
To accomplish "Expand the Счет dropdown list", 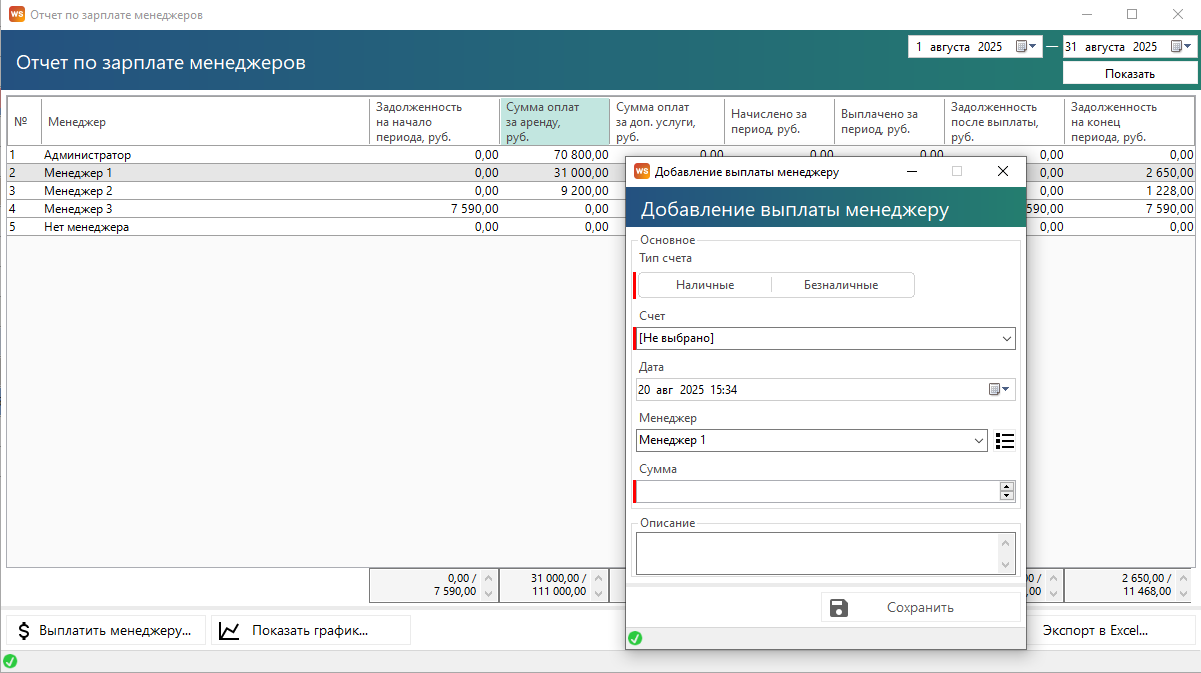I will click(1006, 339).
